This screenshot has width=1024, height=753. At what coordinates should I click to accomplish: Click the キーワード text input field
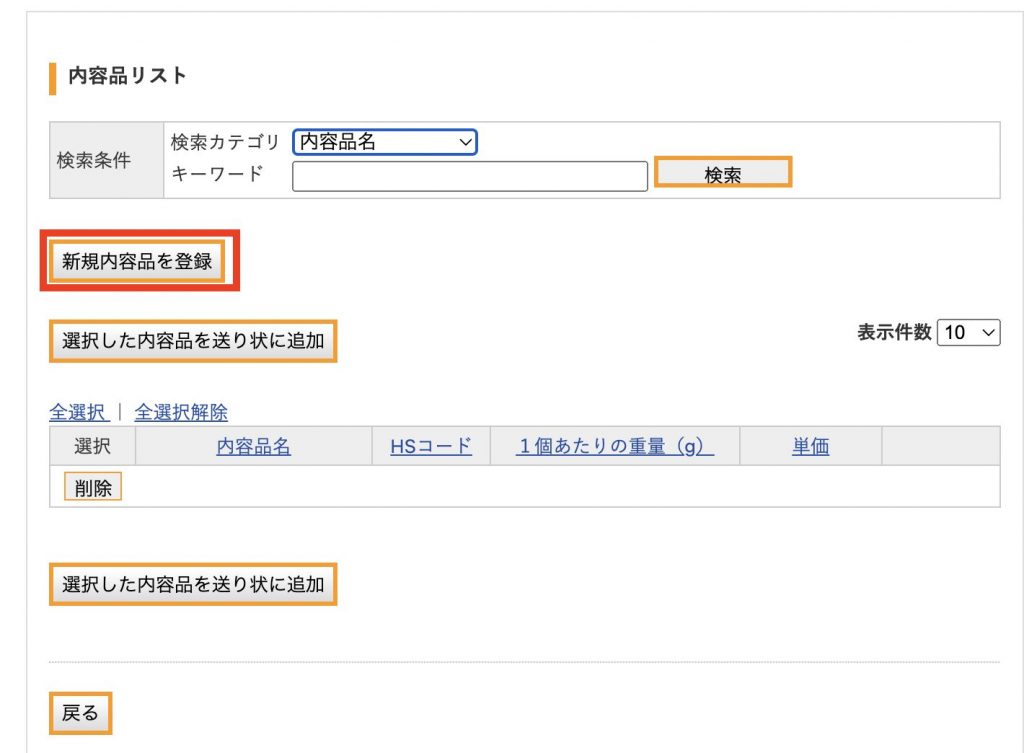[x=470, y=176]
